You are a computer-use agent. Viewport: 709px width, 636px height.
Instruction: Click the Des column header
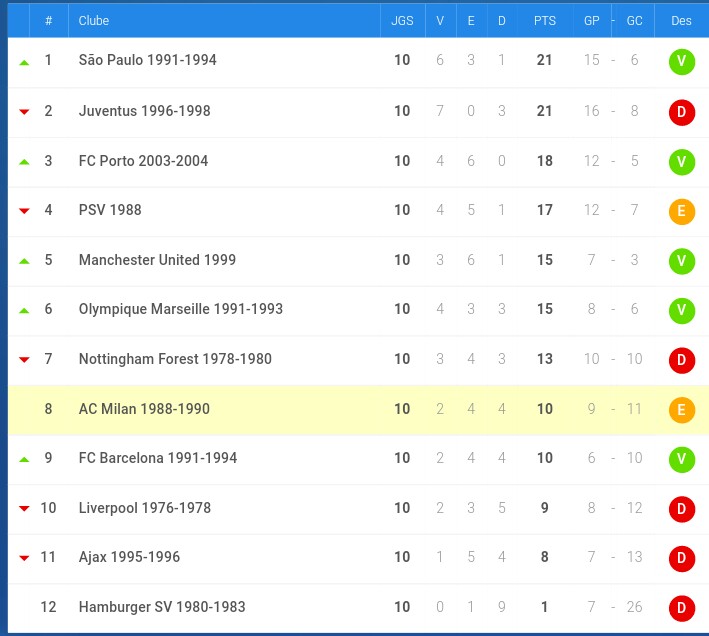[681, 21]
